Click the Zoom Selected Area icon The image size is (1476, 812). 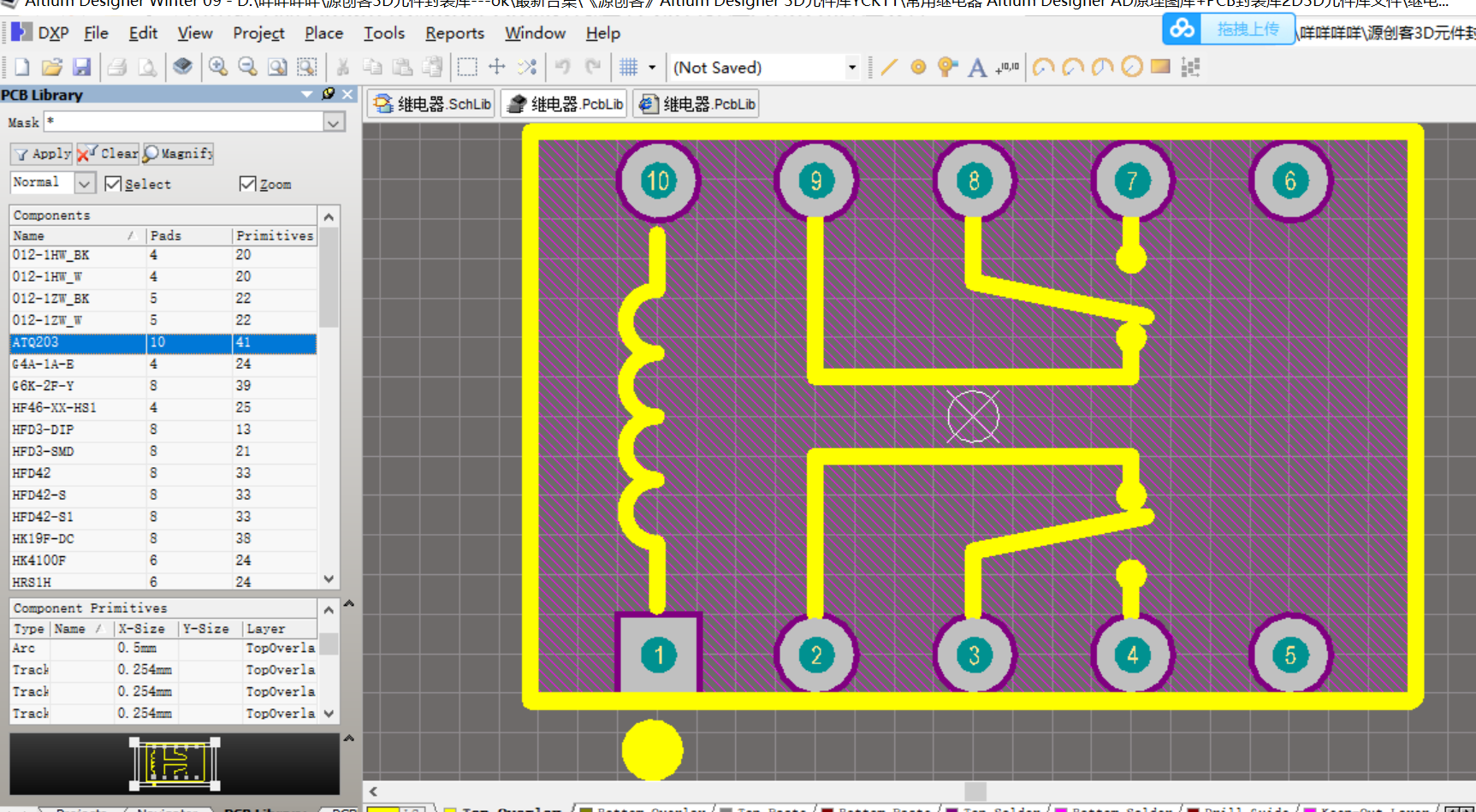point(306,67)
